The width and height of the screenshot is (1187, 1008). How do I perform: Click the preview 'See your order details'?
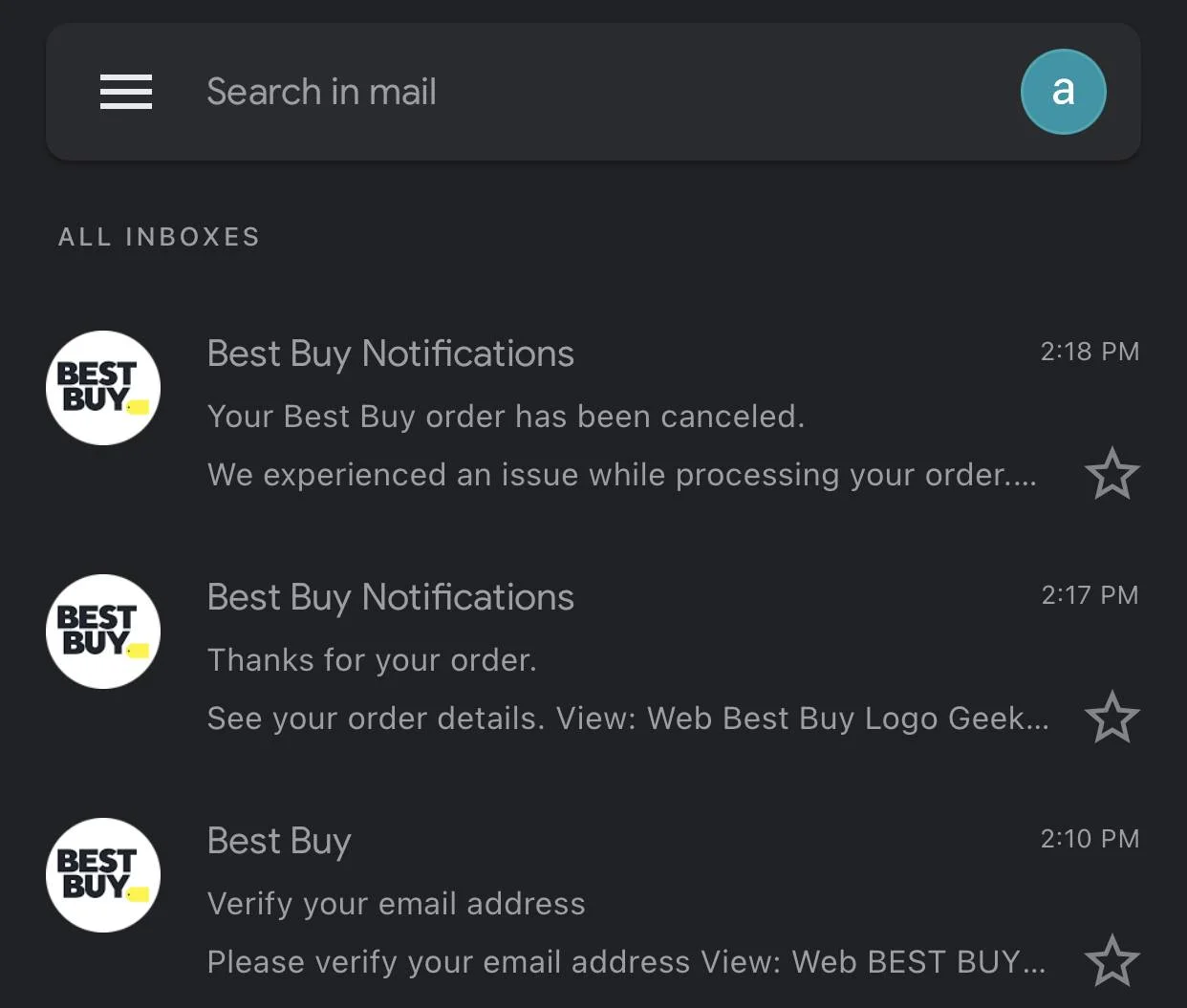point(628,718)
